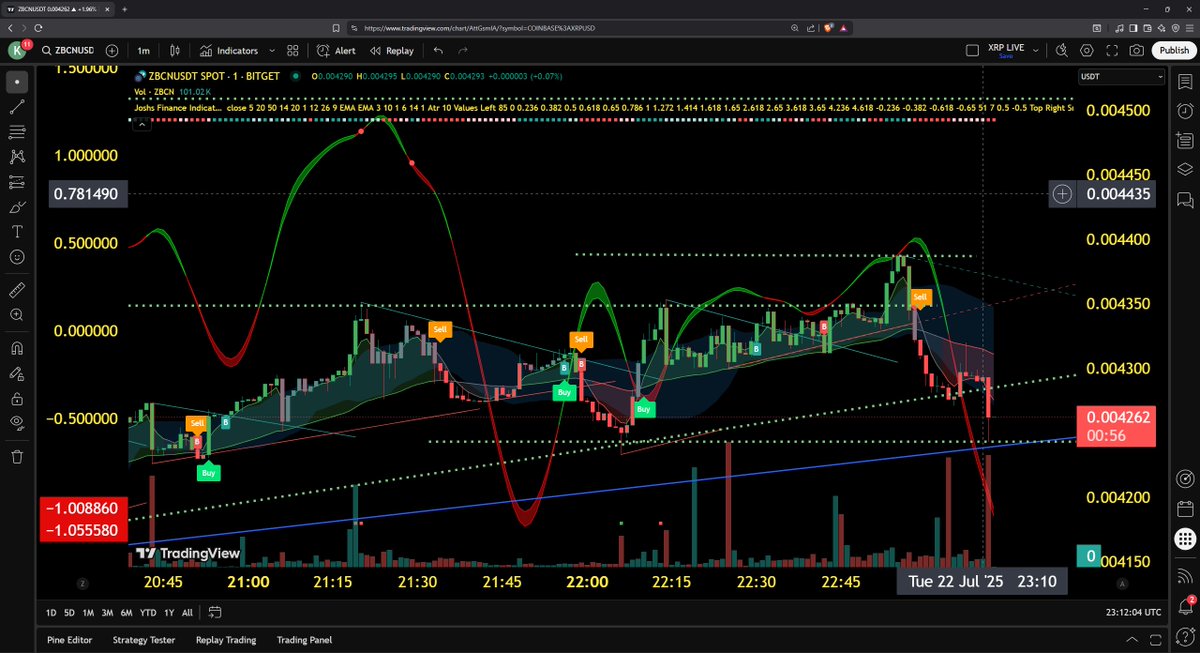This screenshot has height=653, width=1200.
Task: Take a chart snapshot with camera icon
Action: click(1137, 50)
